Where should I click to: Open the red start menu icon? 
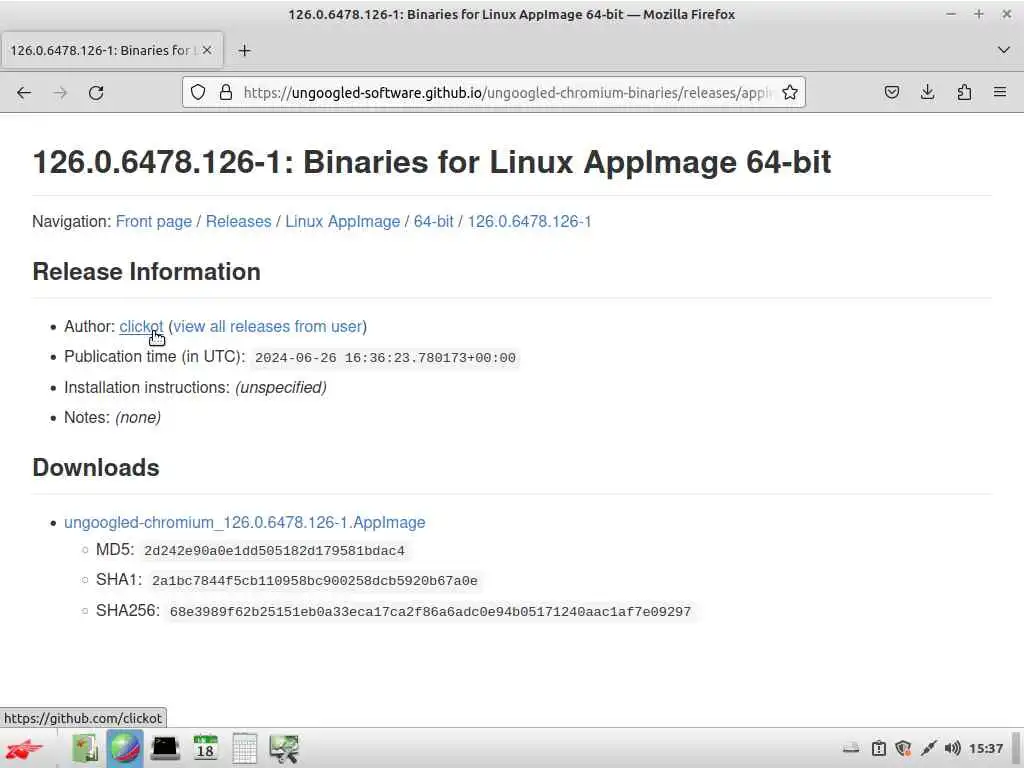click(25, 748)
